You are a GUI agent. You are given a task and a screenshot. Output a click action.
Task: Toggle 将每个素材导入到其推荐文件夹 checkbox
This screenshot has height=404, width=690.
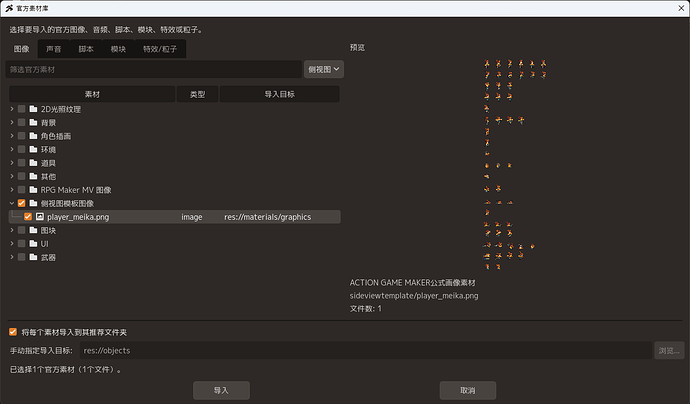pos(13,332)
